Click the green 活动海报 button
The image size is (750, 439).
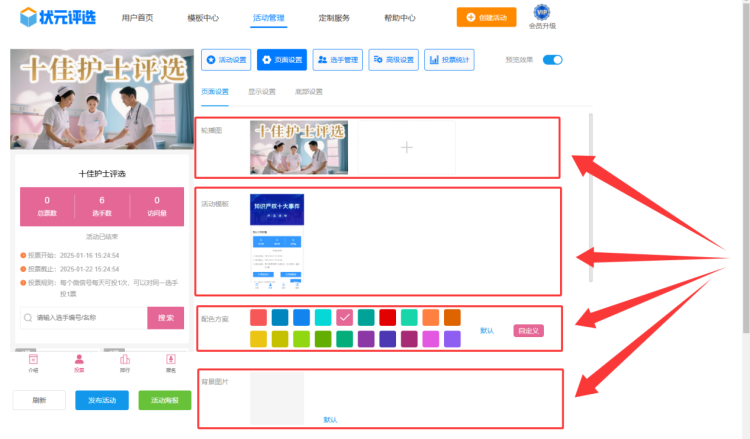click(164, 400)
